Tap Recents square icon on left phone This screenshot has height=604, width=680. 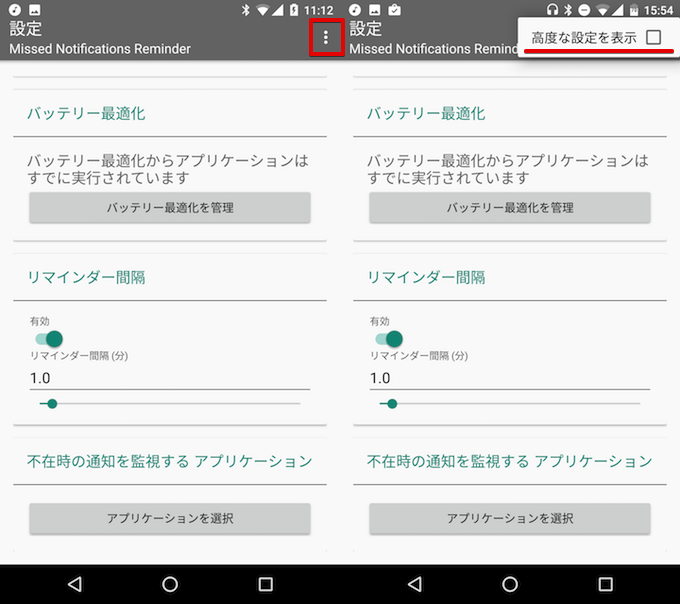(x=265, y=584)
